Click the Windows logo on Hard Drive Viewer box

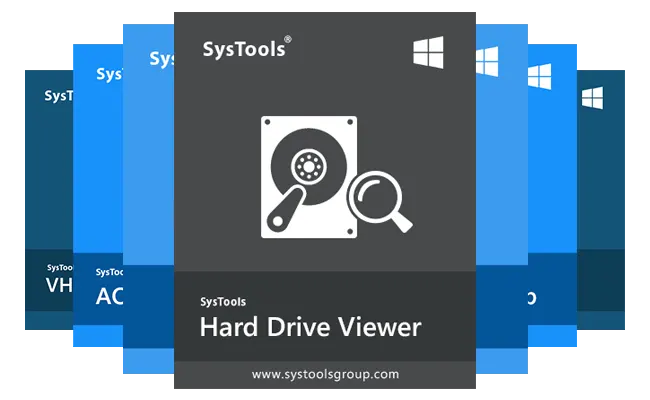tap(428, 52)
